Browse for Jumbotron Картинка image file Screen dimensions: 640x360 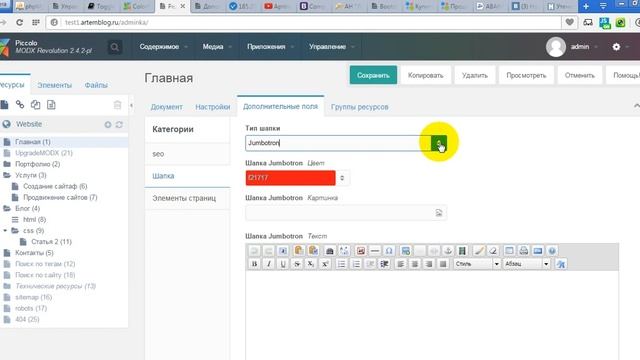439,213
